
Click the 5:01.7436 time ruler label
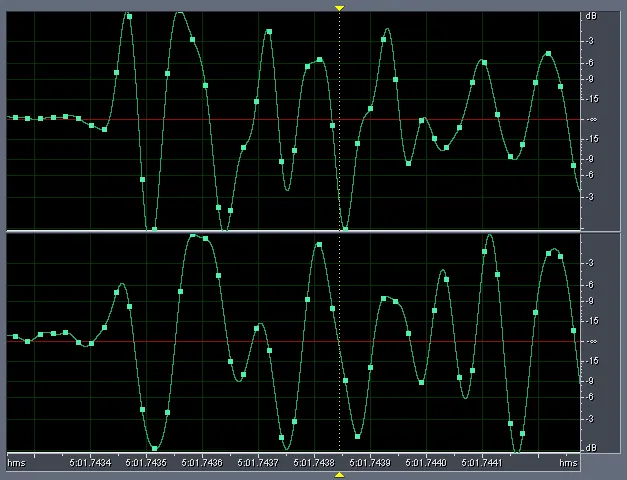pos(202,463)
